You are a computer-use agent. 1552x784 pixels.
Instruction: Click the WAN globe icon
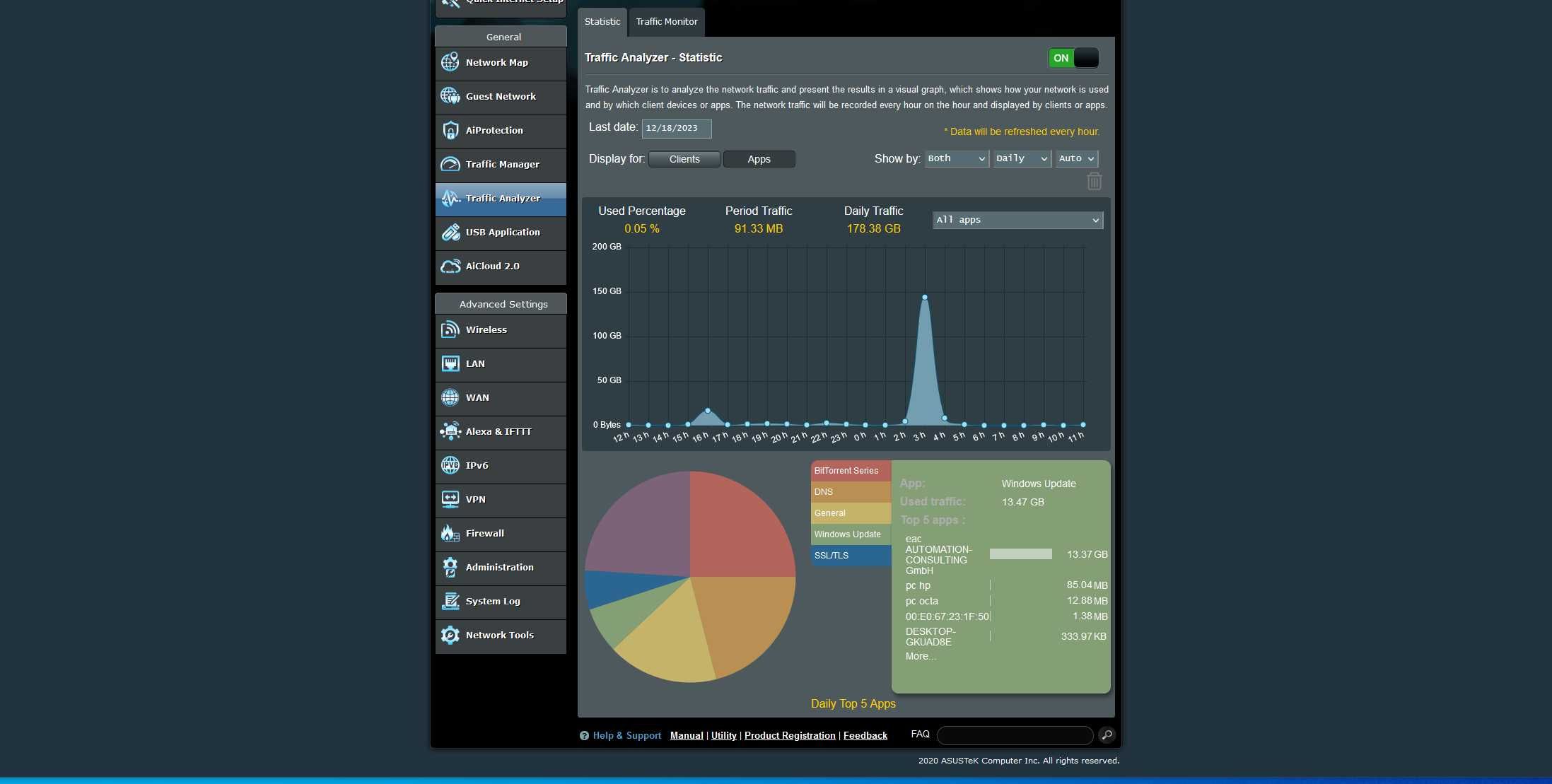click(450, 397)
